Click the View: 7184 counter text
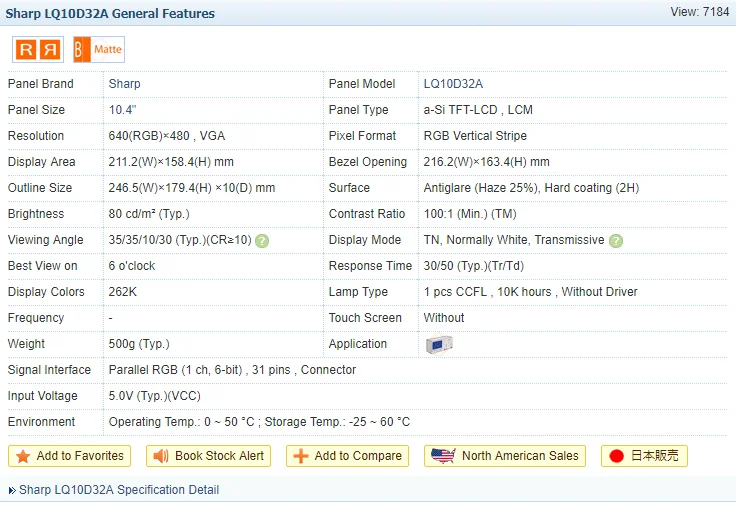Image resolution: width=736 pixels, height=505 pixels. (699, 12)
